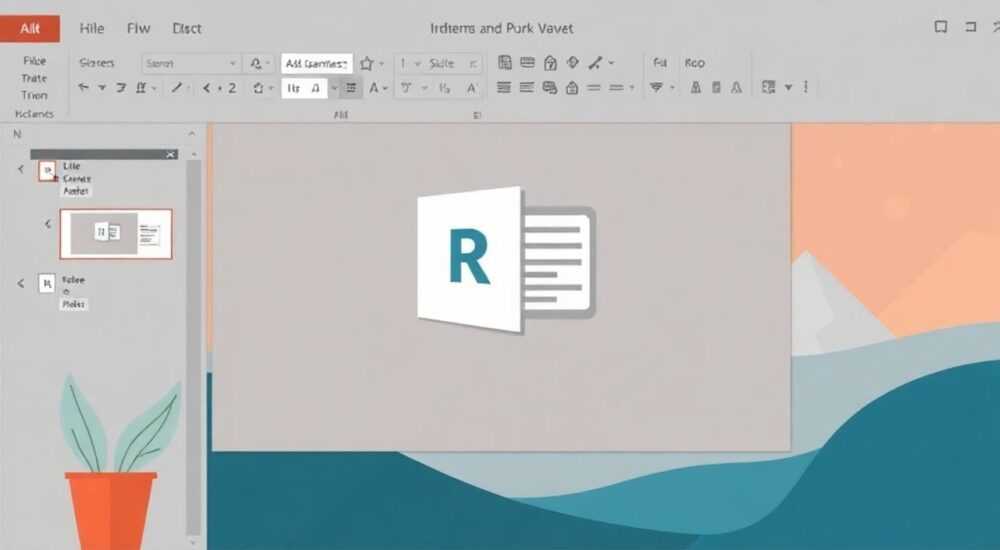Click the diagonal slash pen icon in the second row
The image size is (1000, 550).
click(177, 87)
